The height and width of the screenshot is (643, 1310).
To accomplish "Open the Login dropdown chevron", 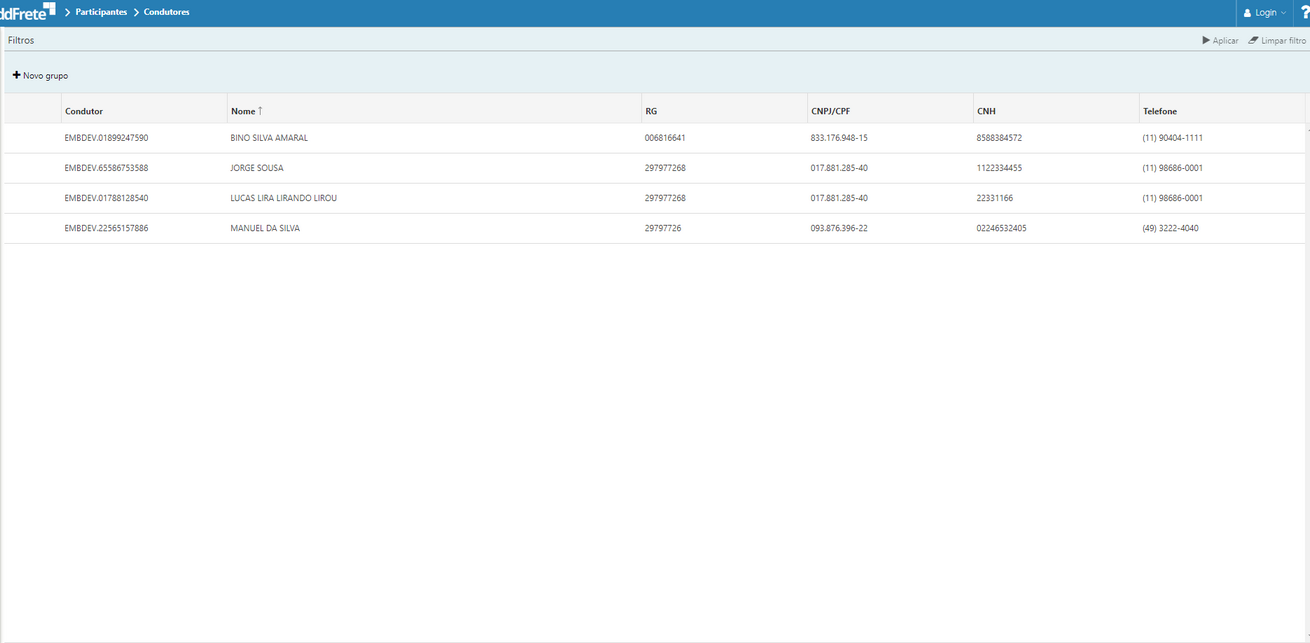I will [1283, 13].
